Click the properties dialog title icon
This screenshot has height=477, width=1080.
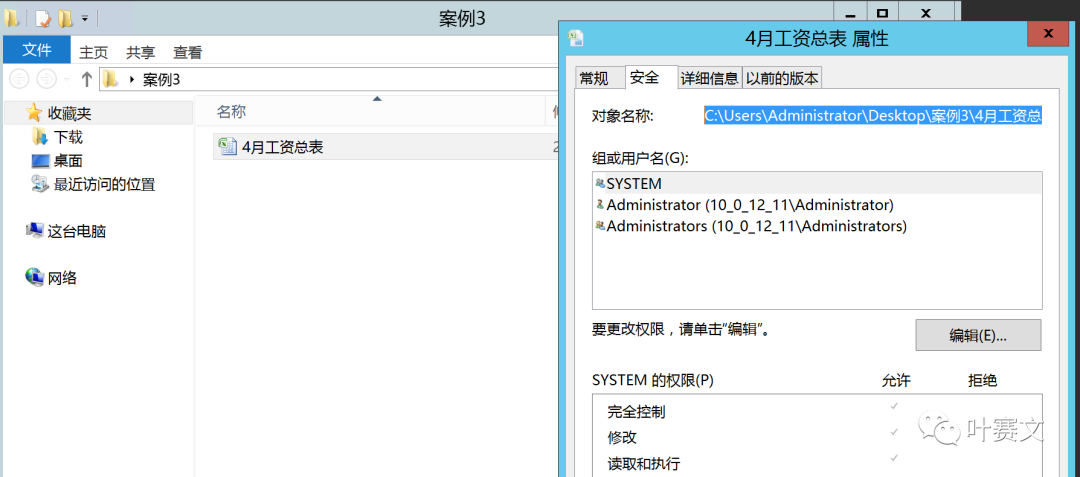[x=577, y=38]
